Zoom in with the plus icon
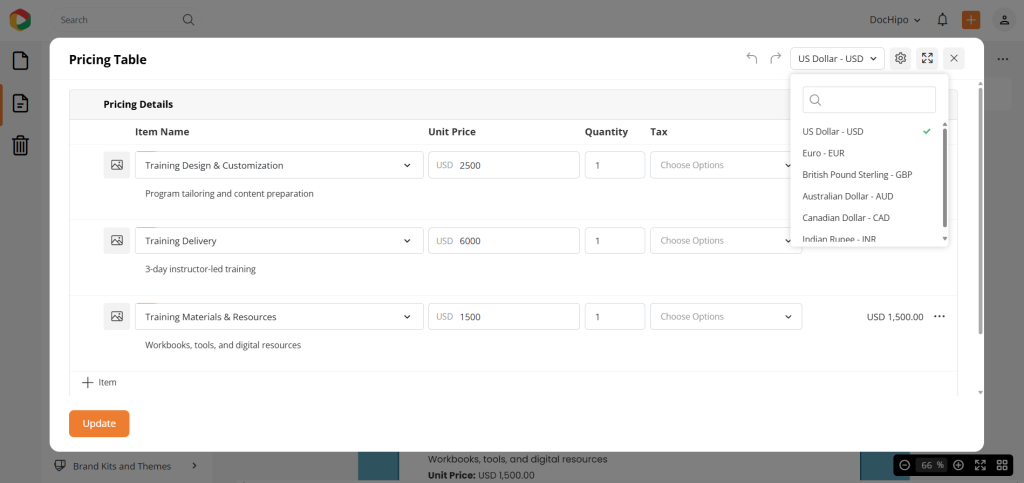The image size is (1024, 483). pyautogui.click(x=959, y=465)
